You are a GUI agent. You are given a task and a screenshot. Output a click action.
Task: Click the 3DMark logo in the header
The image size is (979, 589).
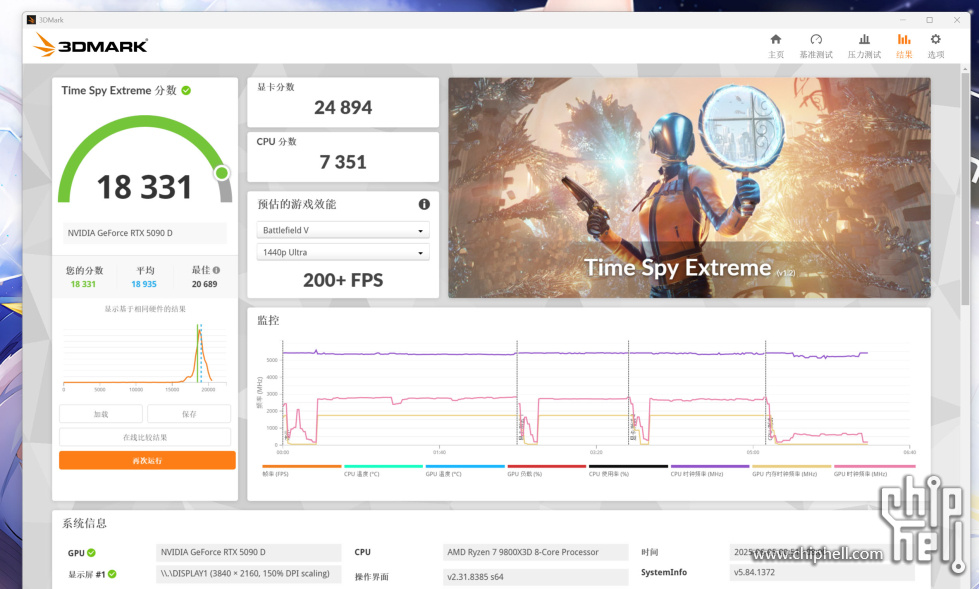[91, 45]
